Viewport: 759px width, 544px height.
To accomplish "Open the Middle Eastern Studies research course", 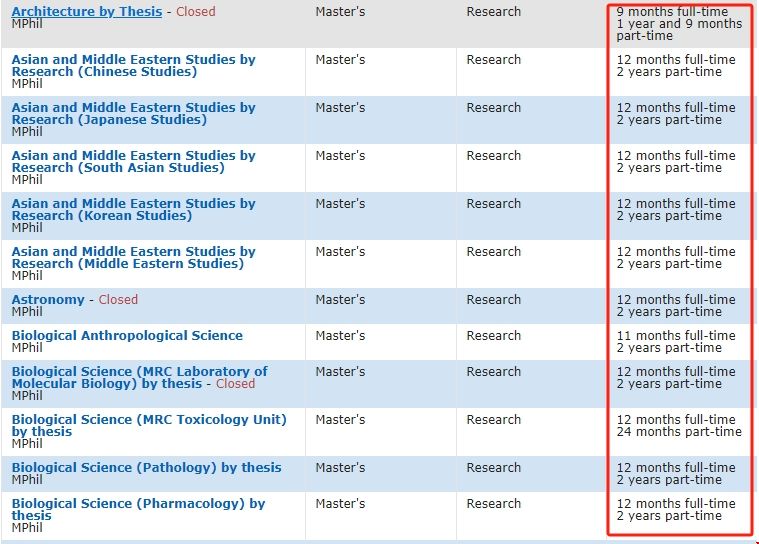I will click(x=133, y=258).
